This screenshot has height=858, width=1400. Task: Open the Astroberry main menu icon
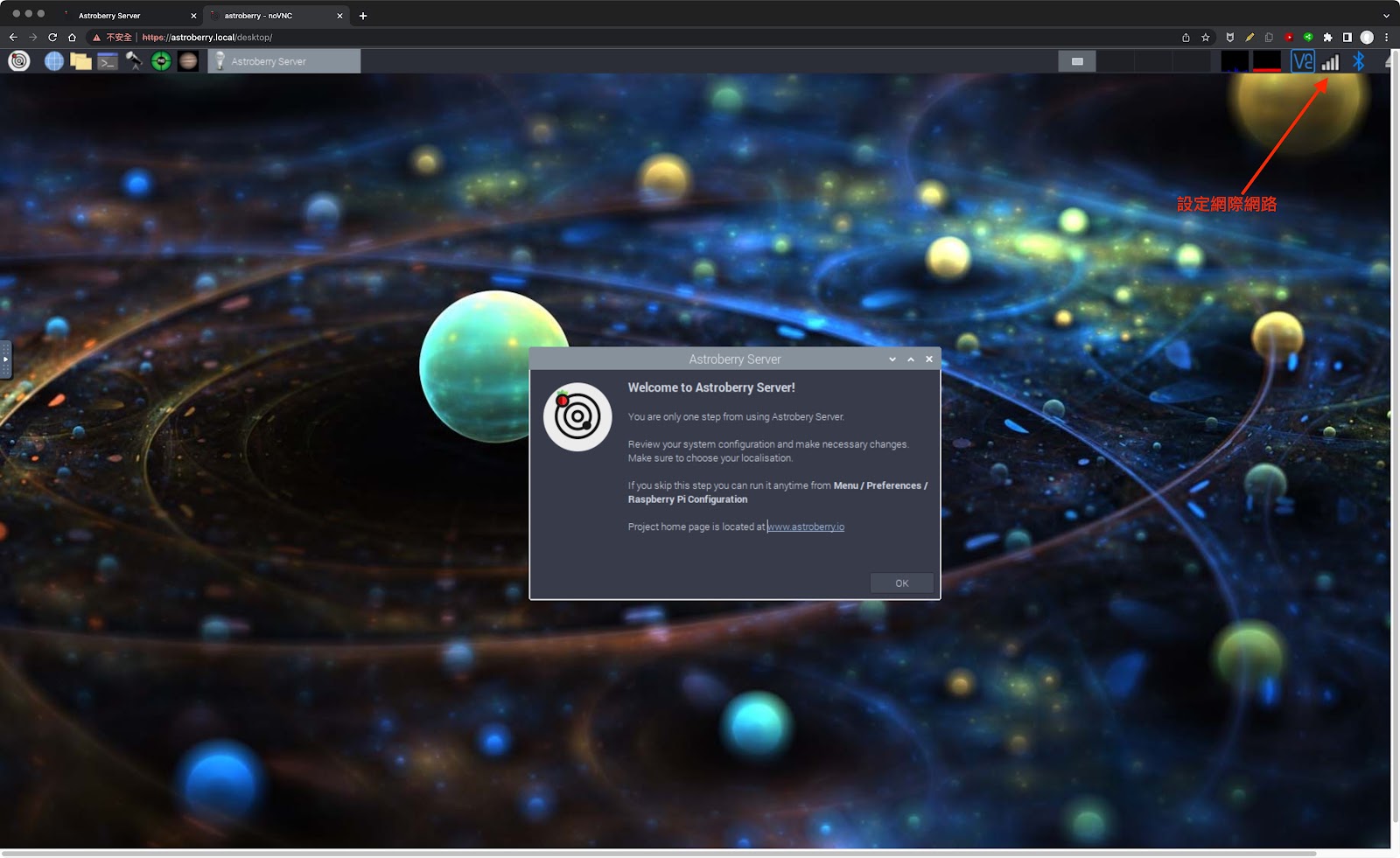coord(19,61)
